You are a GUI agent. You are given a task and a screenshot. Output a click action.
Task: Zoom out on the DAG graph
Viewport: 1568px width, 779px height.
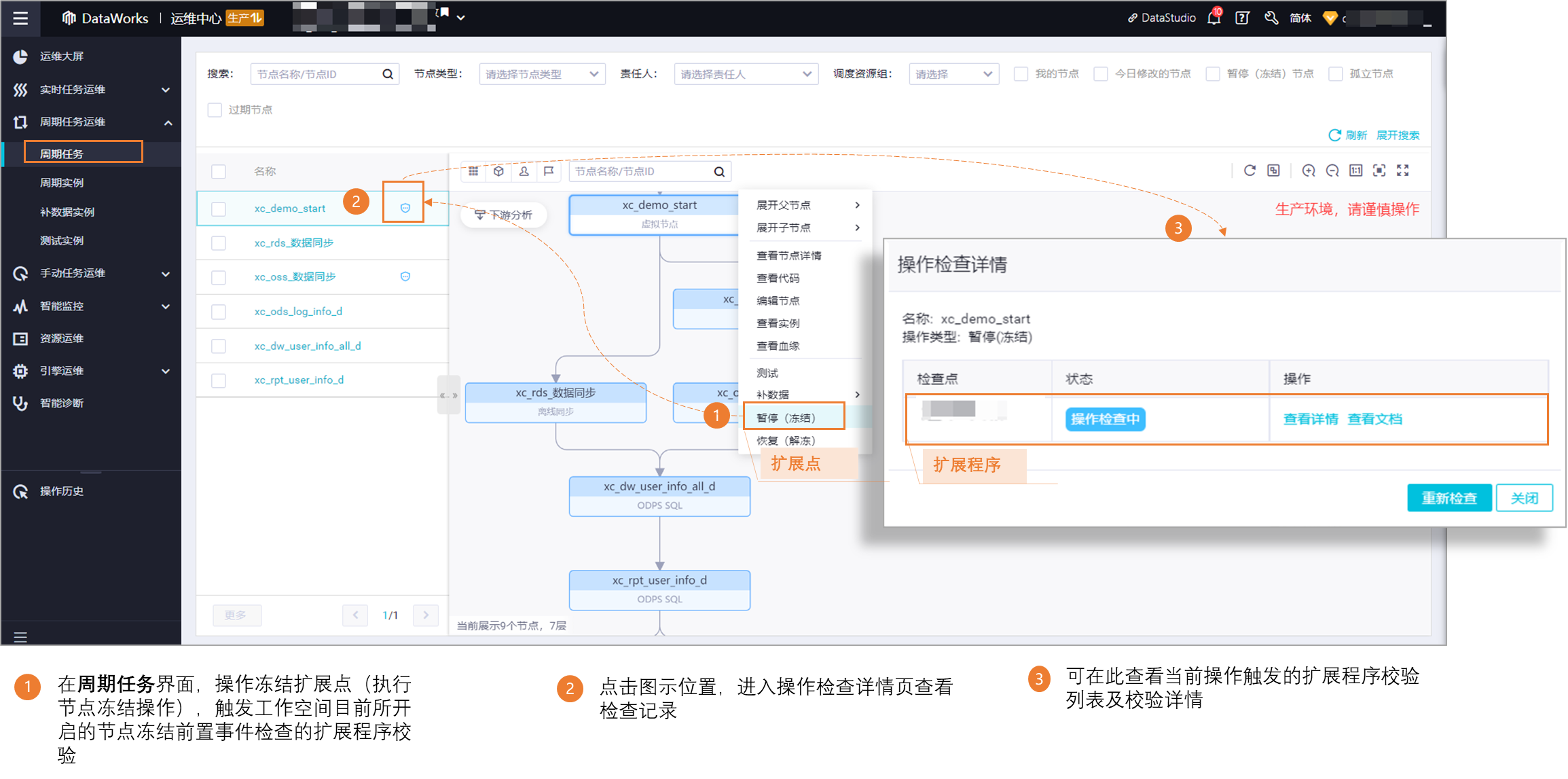click(x=1332, y=170)
